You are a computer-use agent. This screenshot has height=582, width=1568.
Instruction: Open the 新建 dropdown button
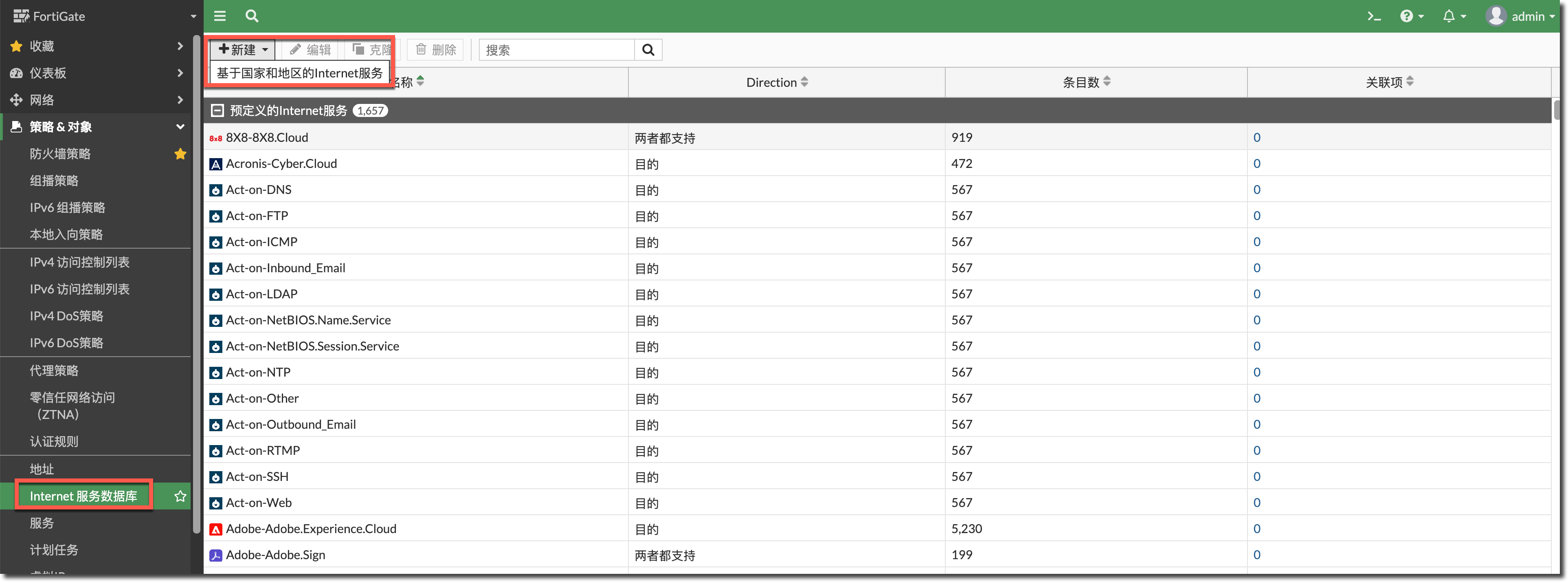(244, 50)
